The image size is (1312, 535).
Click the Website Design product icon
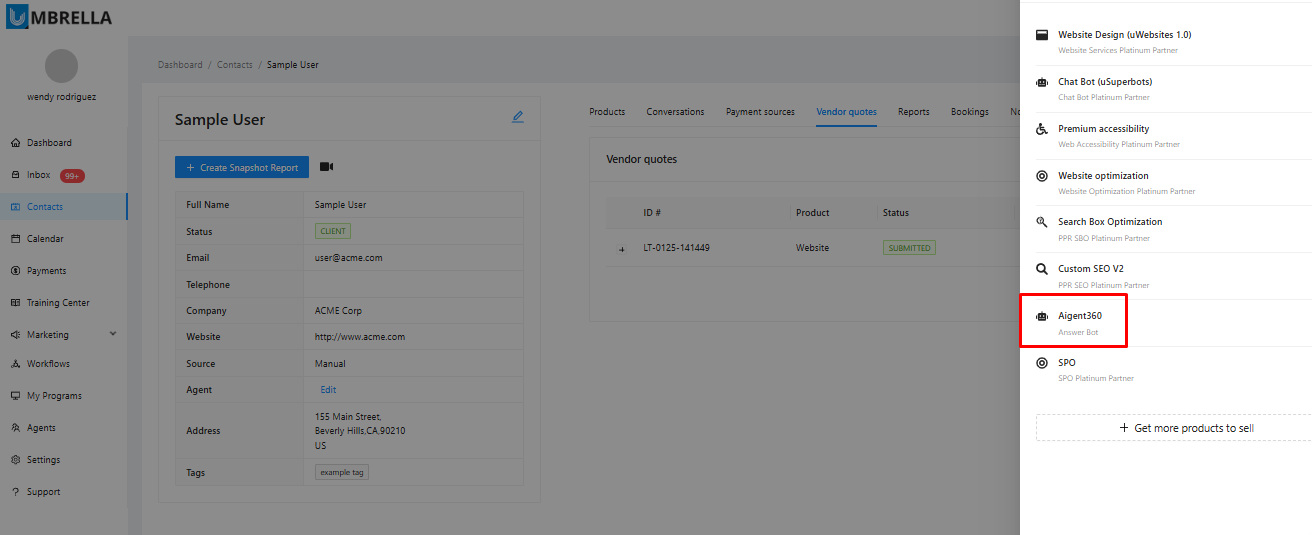coord(1041,35)
